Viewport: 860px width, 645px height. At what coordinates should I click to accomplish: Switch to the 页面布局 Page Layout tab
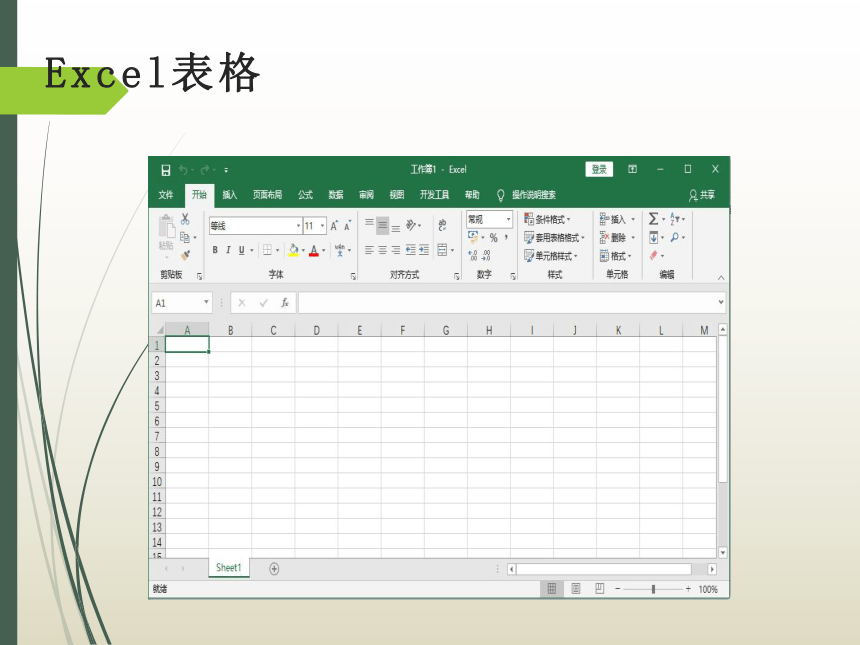click(x=267, y=195)
